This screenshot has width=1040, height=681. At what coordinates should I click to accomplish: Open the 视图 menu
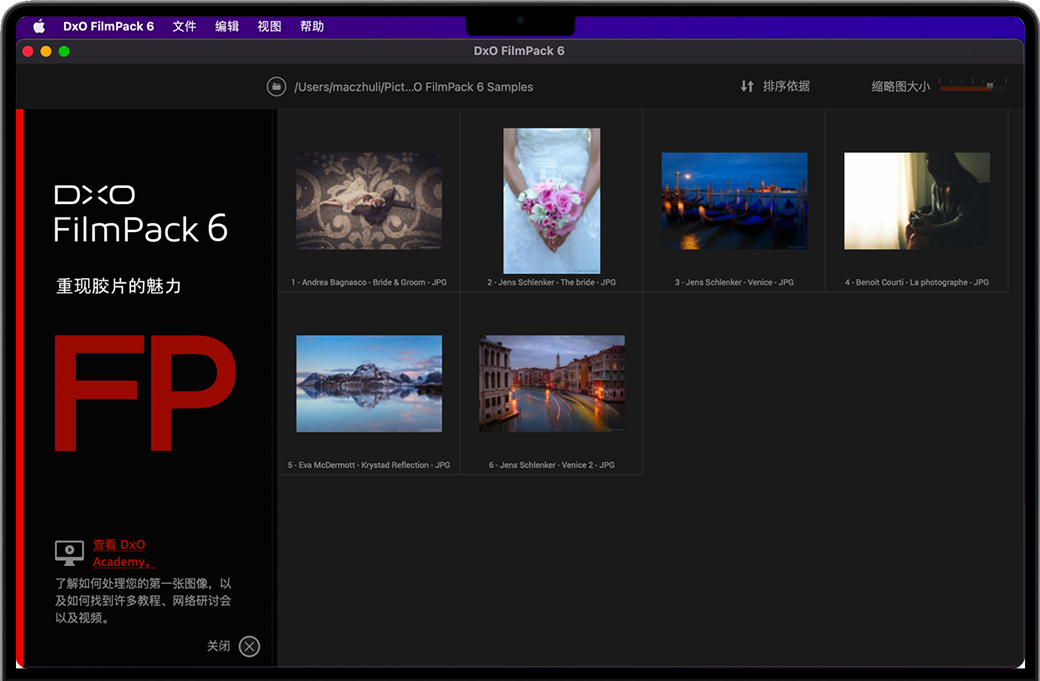tap(269, 27)
